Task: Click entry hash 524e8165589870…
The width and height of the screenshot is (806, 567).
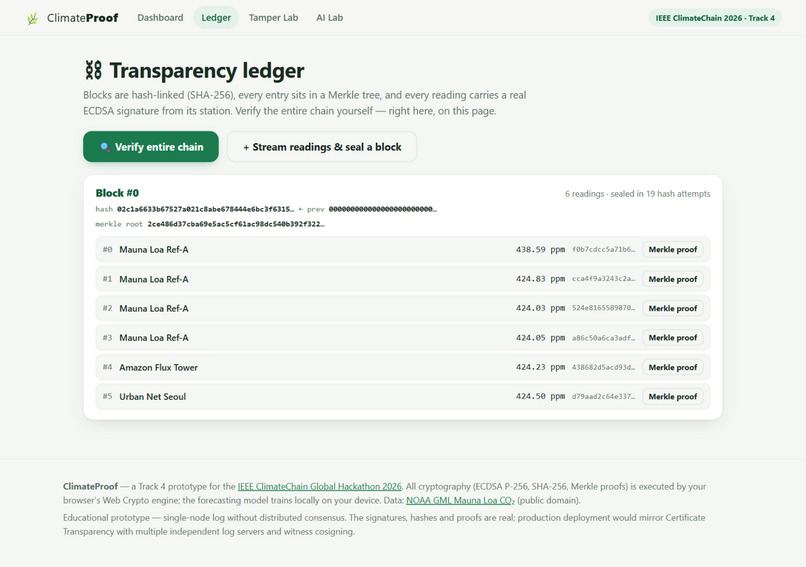Action: 603,308
